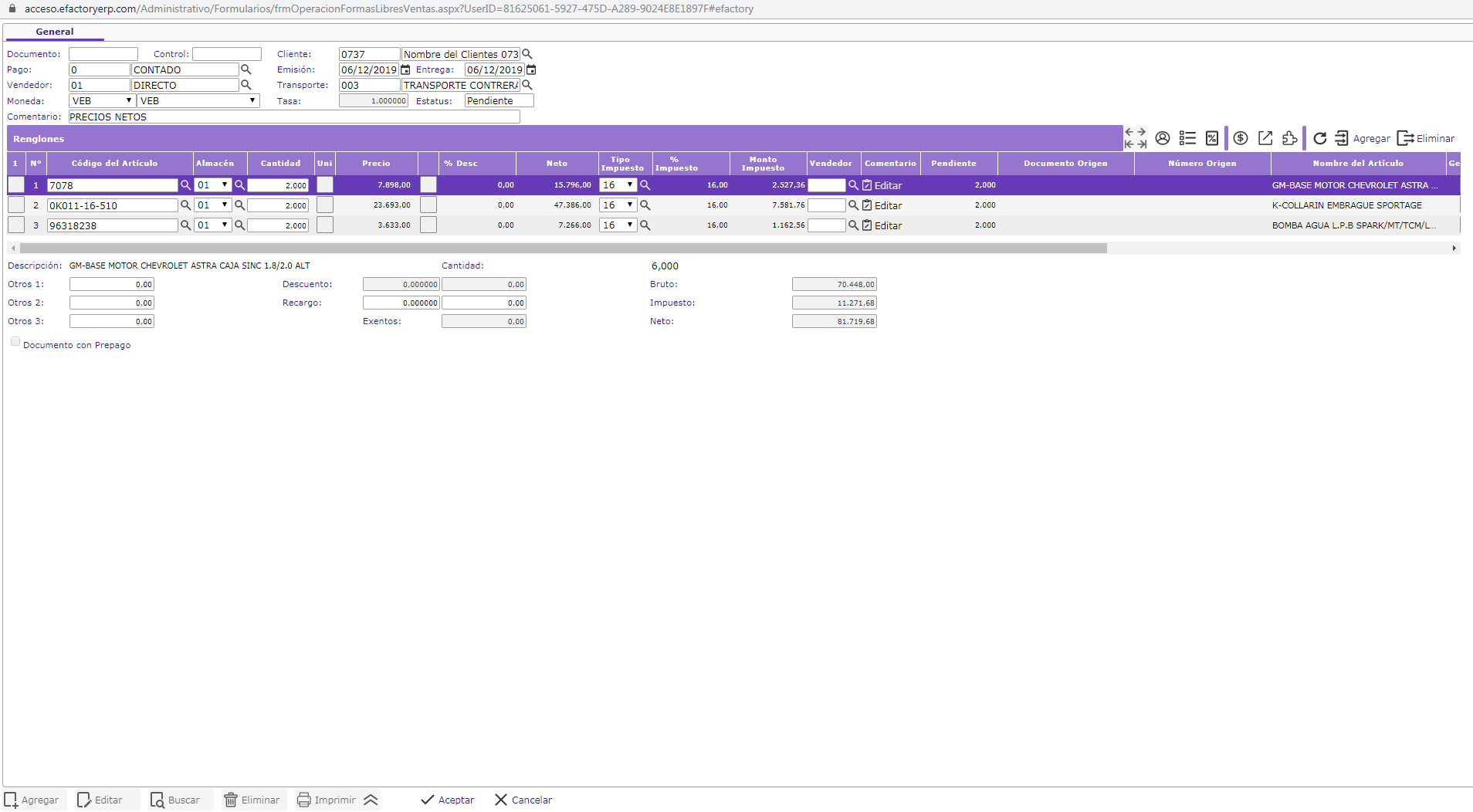Tick the row 1 selection checkbox
Viewport: 1473px width, 812px height.
(16, 185)
